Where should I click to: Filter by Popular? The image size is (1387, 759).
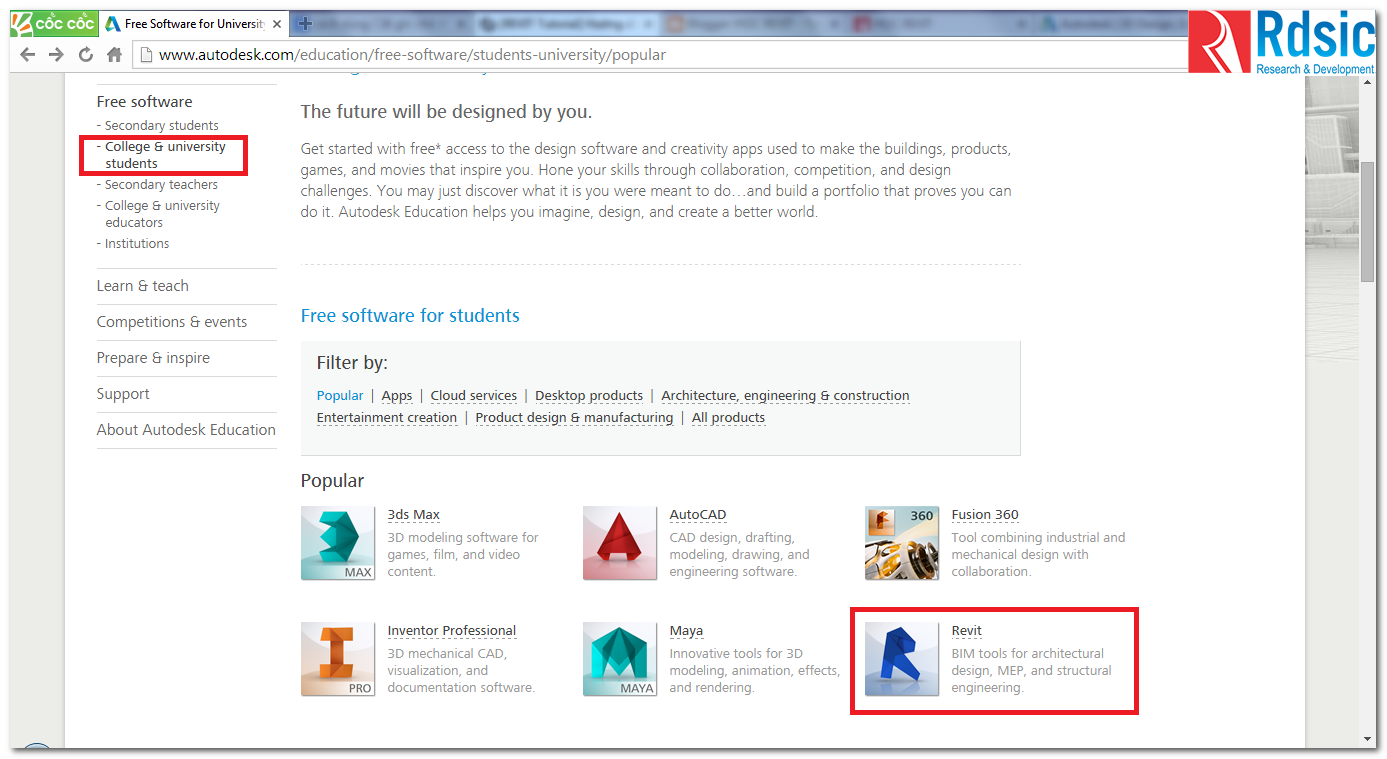340,396
